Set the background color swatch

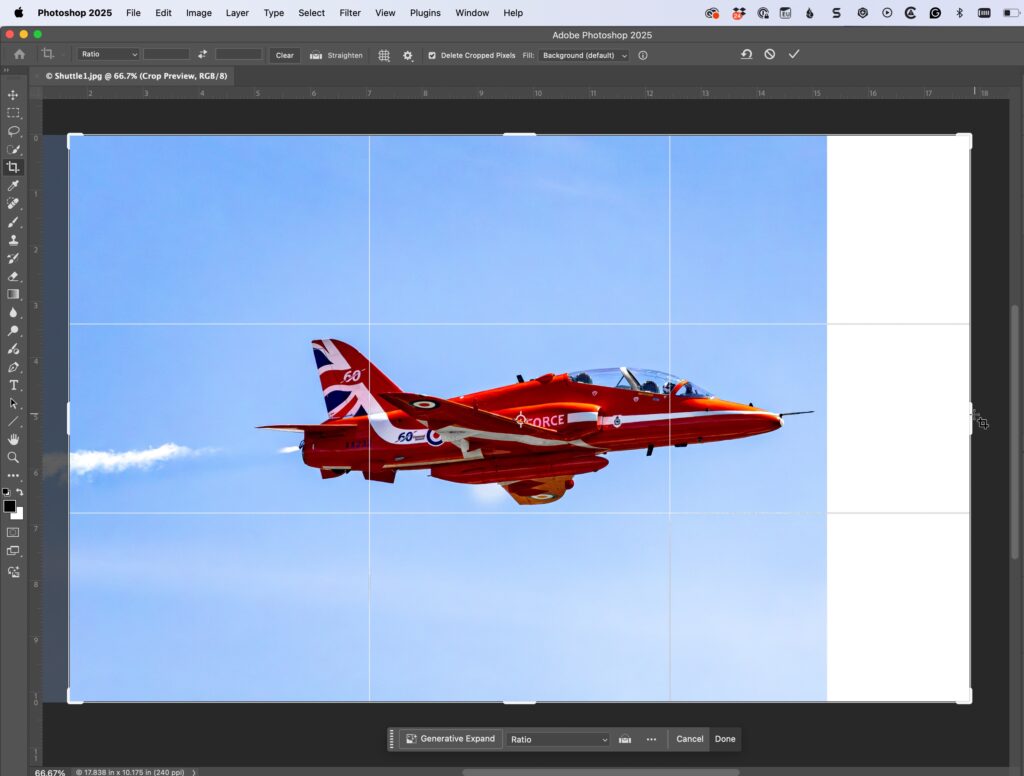pyautogui.click(x=19, y=514)
